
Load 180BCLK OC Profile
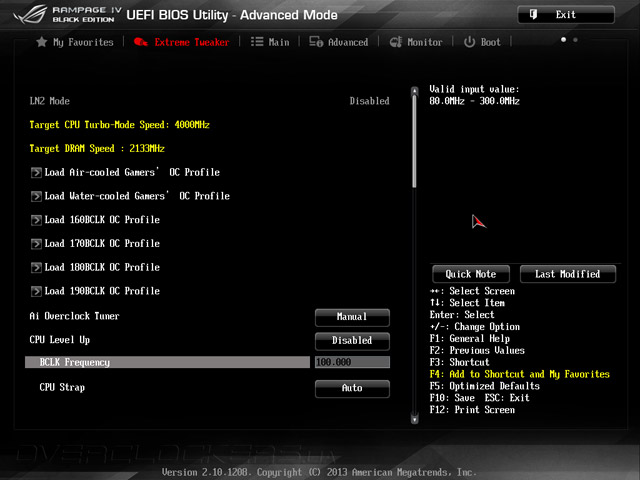pos(102,267)
